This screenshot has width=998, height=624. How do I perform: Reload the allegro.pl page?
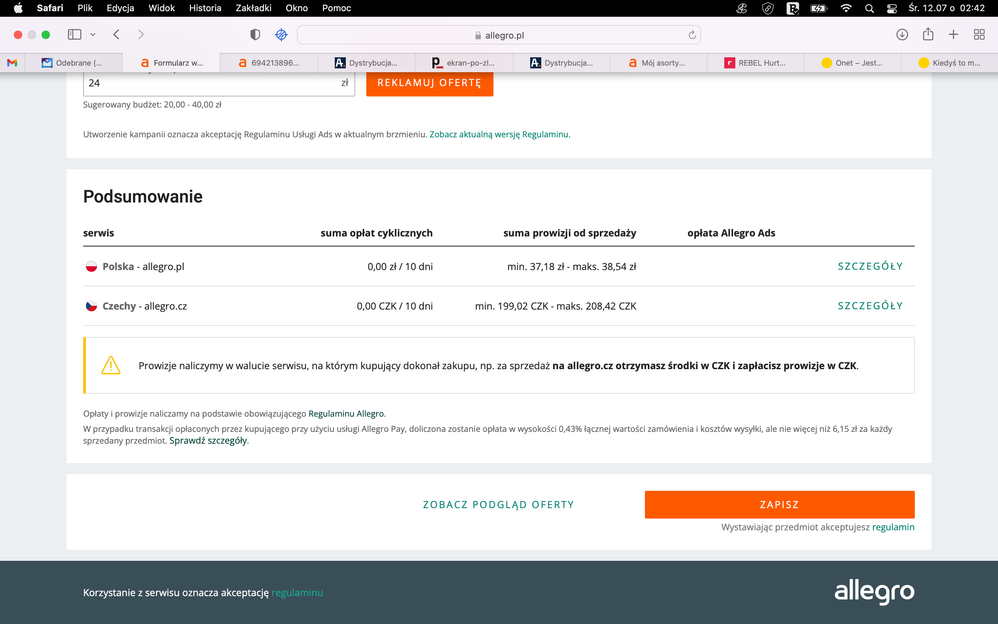[x=692, y=35]
